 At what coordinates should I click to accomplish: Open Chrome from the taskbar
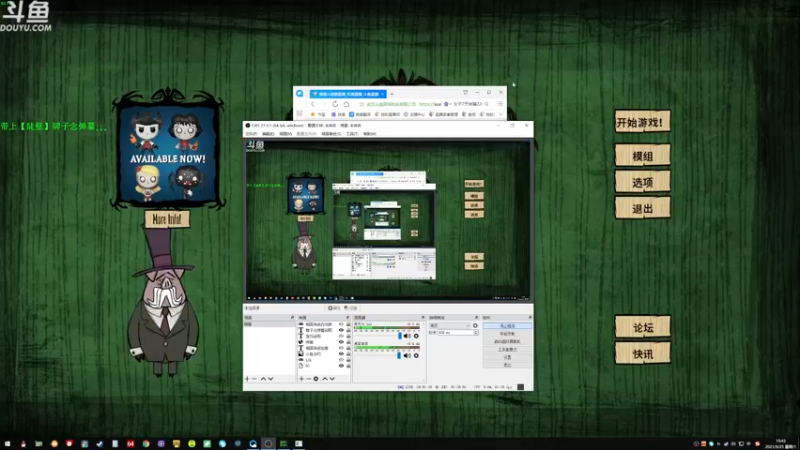(x=146, y=444)
